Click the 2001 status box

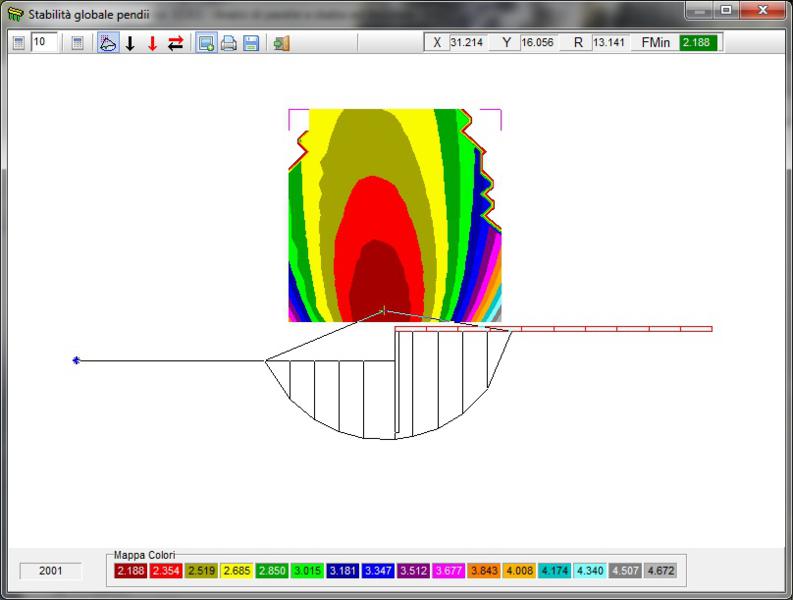(x=51, y=570)
